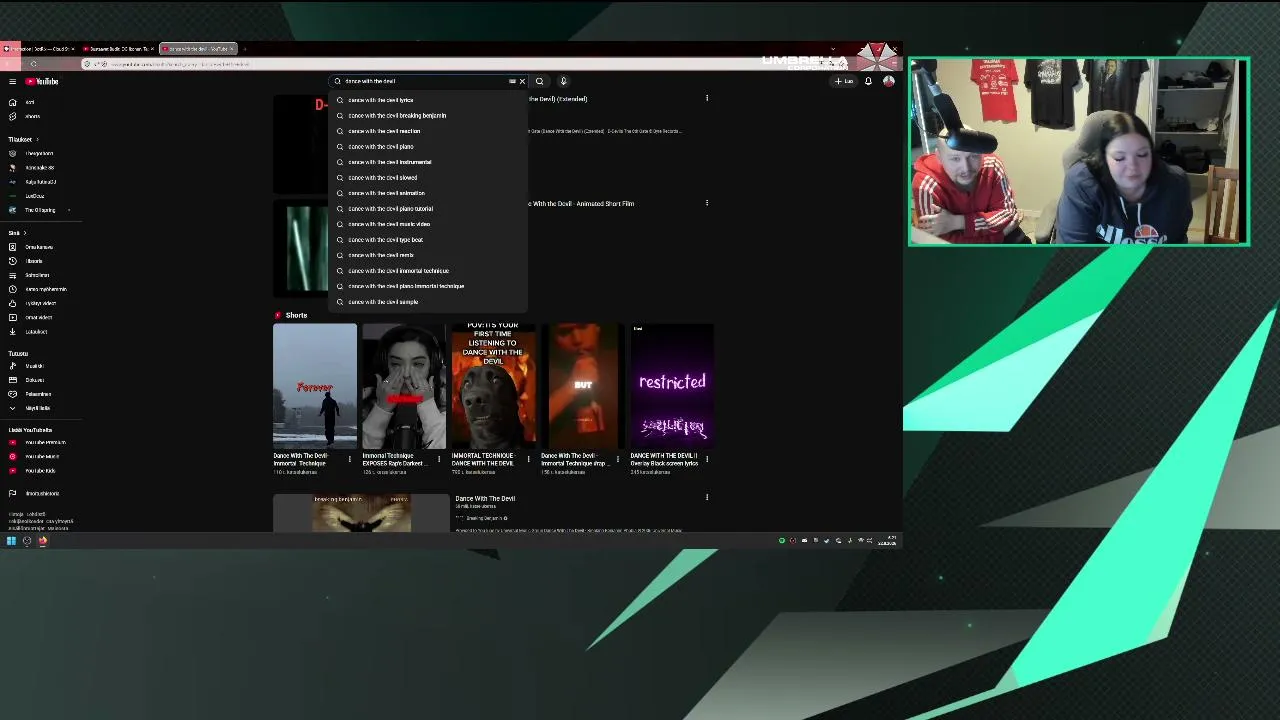The width and height of the screenshot is (1280, 720).
Task: Click the taskbar clock
Action: click(887, 541)
